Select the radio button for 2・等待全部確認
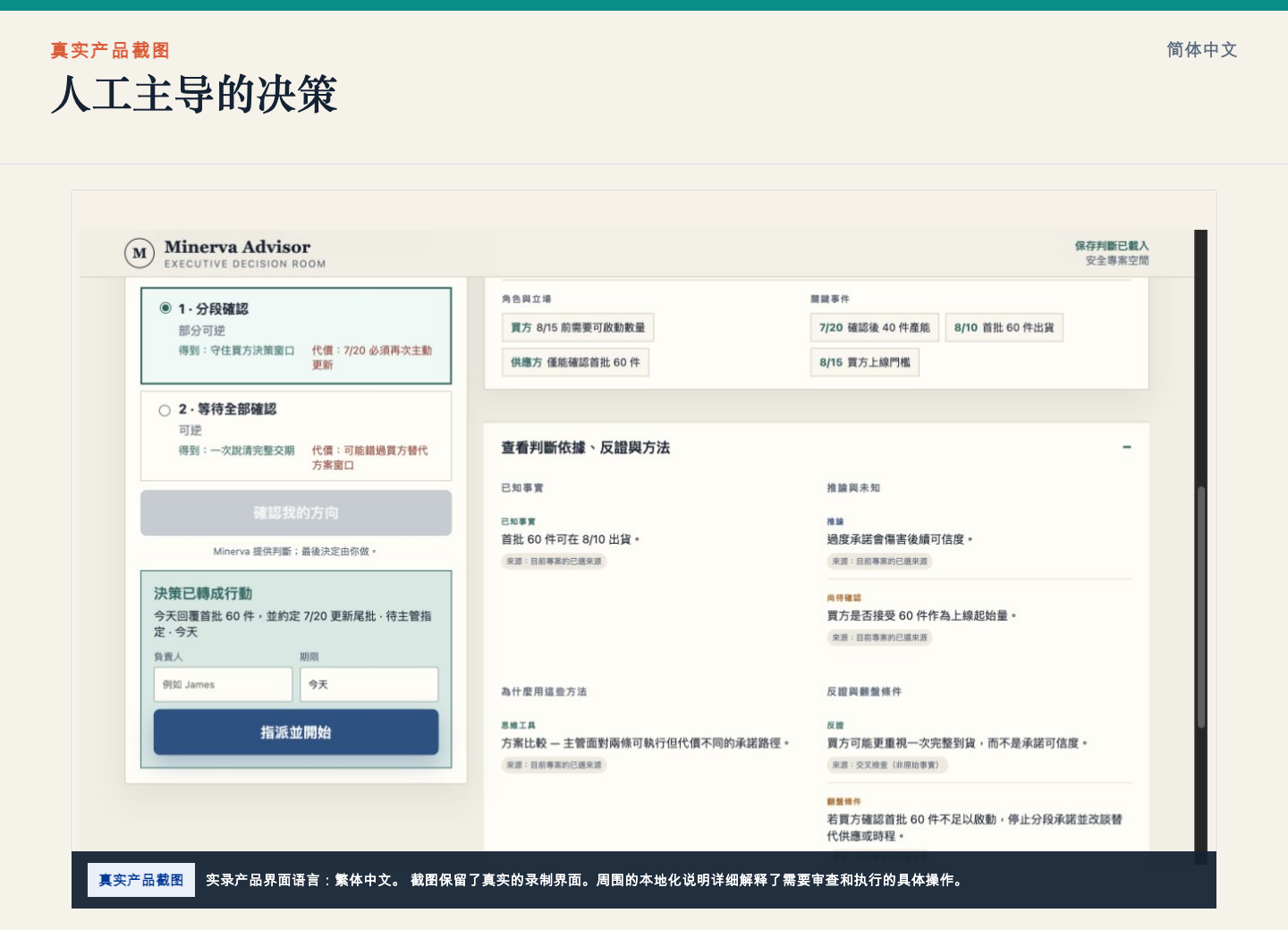The image size is (1288, 930). 165,410
